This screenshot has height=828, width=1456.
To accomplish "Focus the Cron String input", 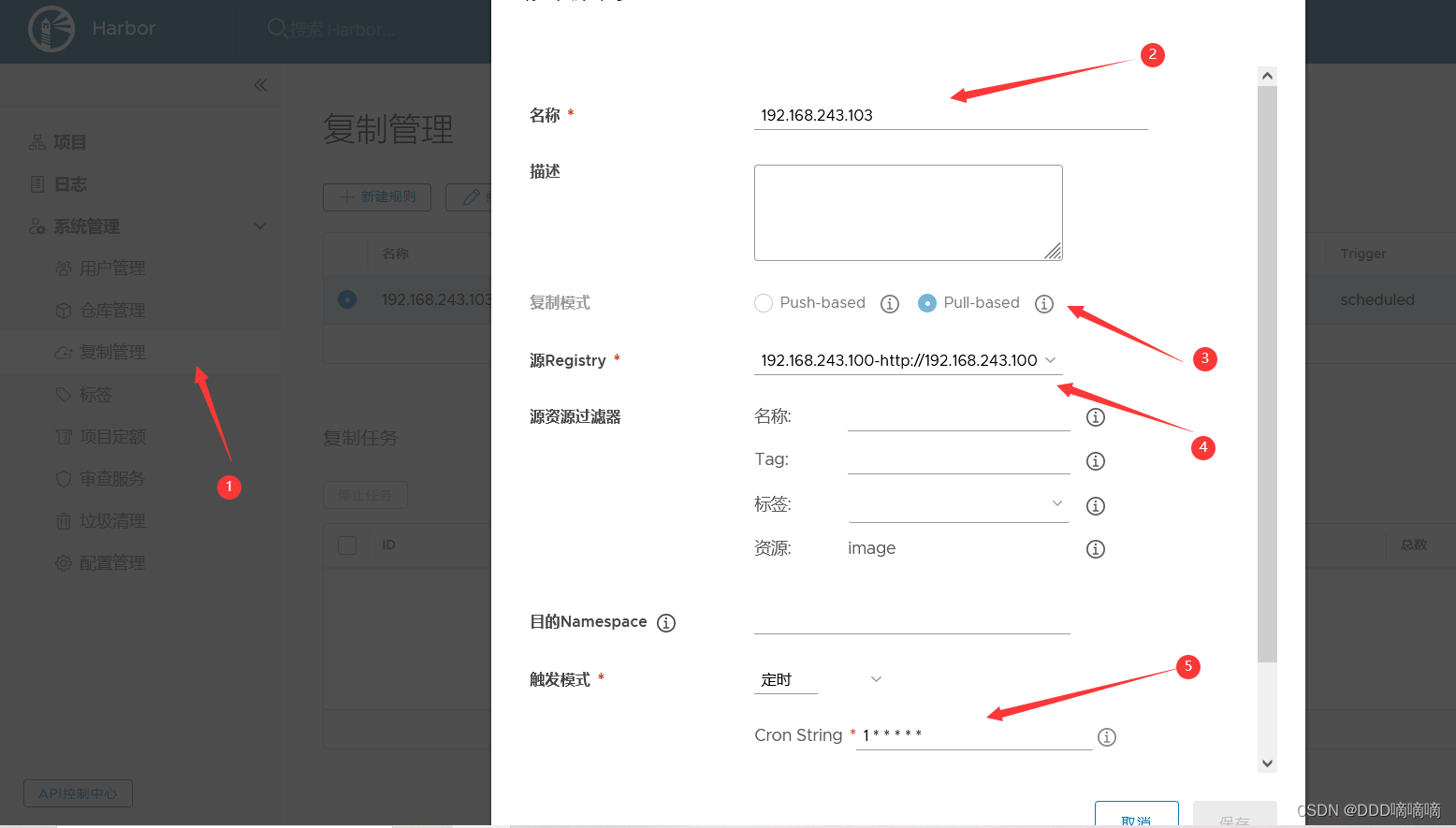I will pos(974,735).
